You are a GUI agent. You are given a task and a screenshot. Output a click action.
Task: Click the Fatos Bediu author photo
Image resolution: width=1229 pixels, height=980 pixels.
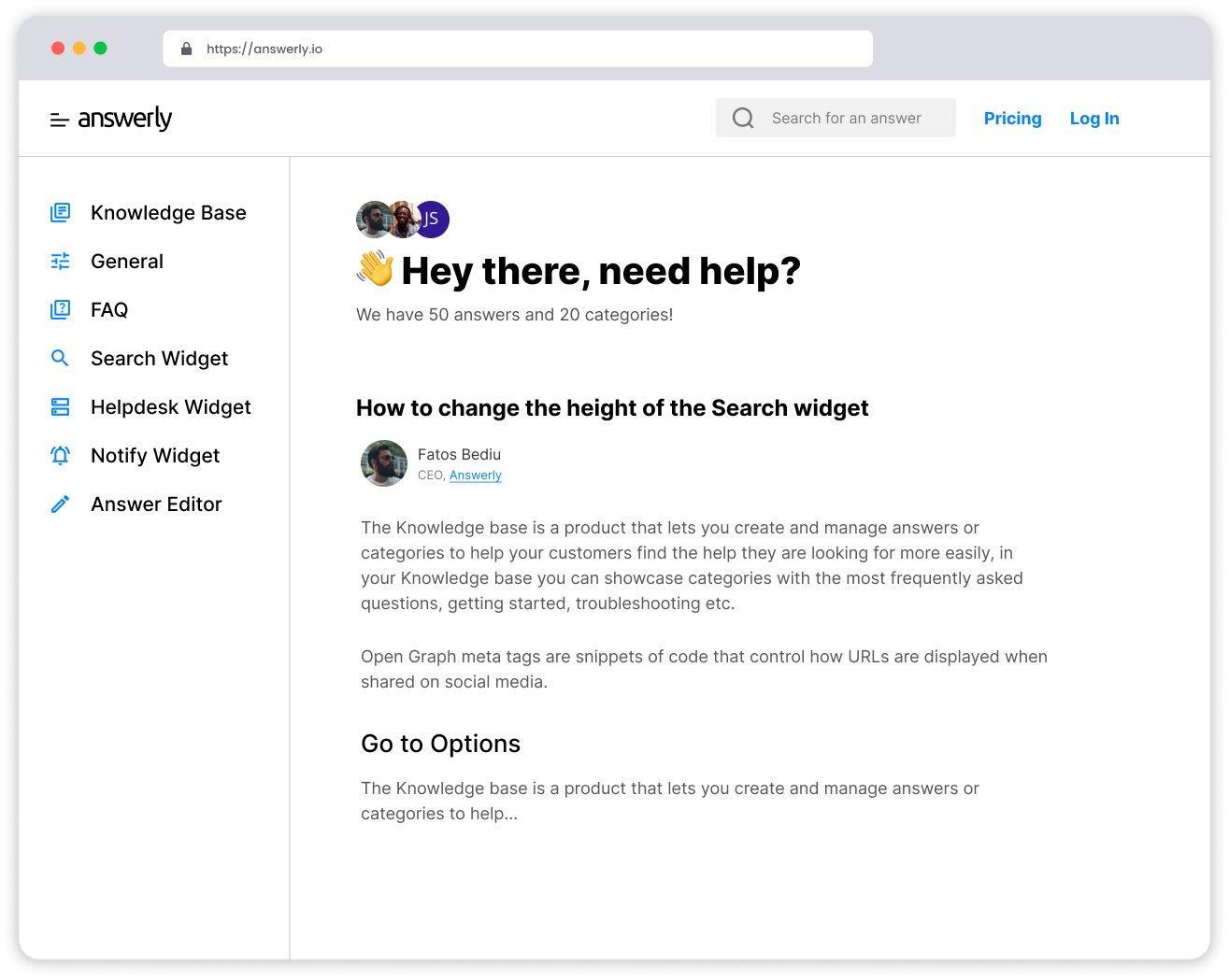coord(384,463)
